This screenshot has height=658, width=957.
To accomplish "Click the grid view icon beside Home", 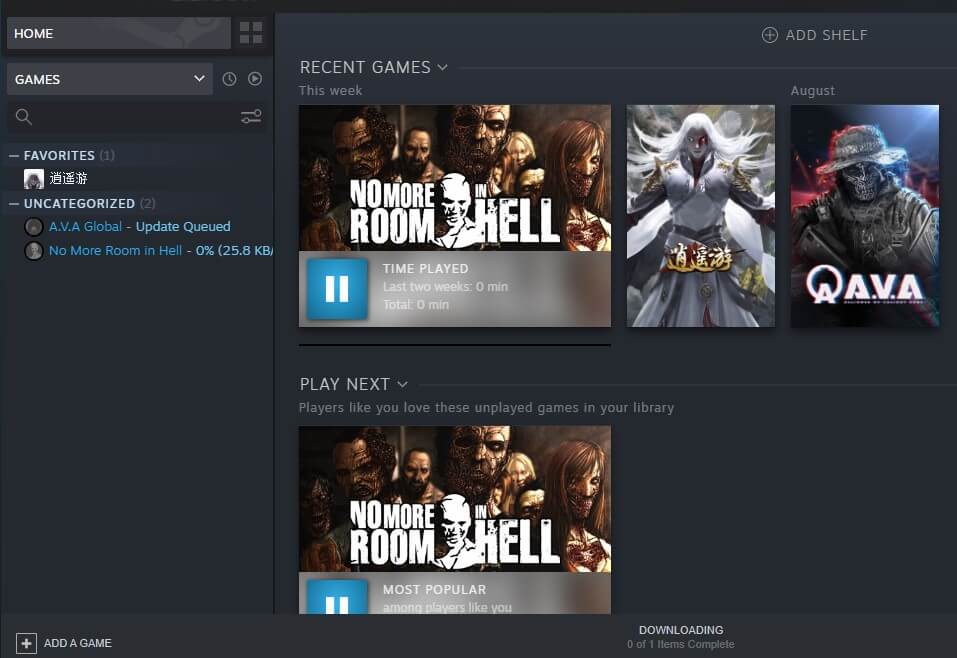I will [251, 33].
